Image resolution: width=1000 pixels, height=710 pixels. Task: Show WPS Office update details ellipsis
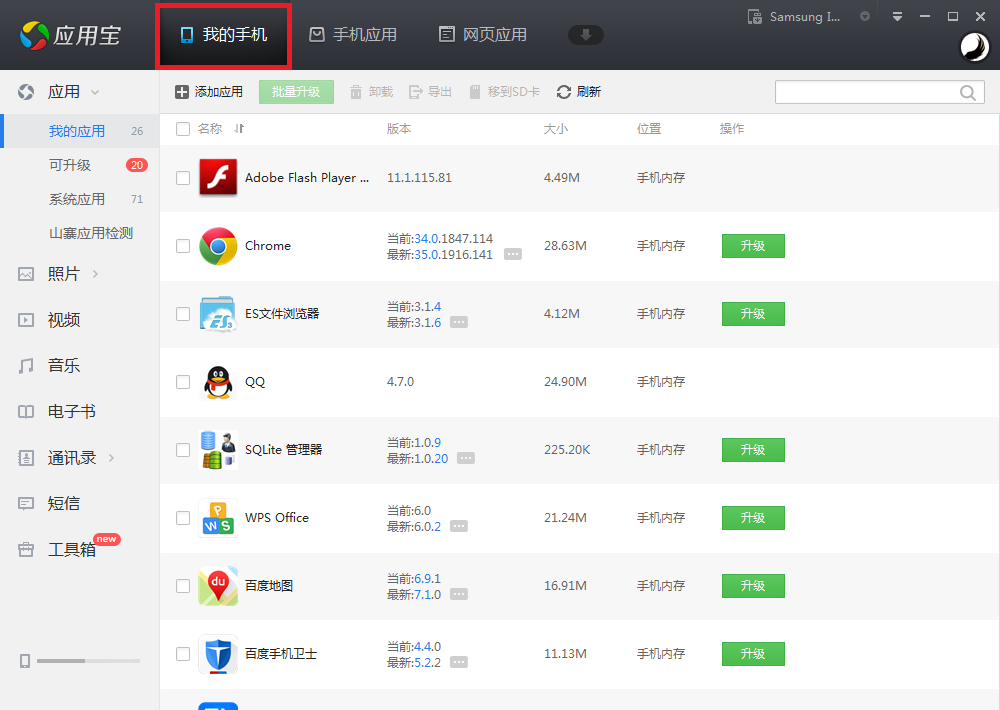pos(459,526)
